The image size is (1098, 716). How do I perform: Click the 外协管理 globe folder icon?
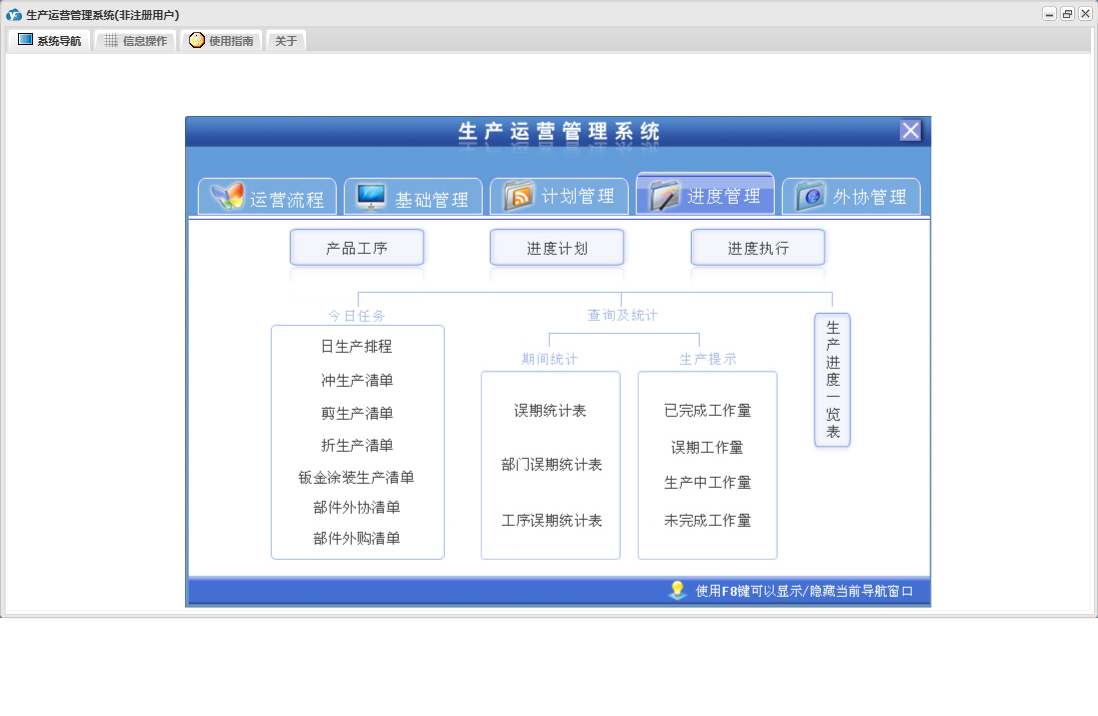(811, 197)
